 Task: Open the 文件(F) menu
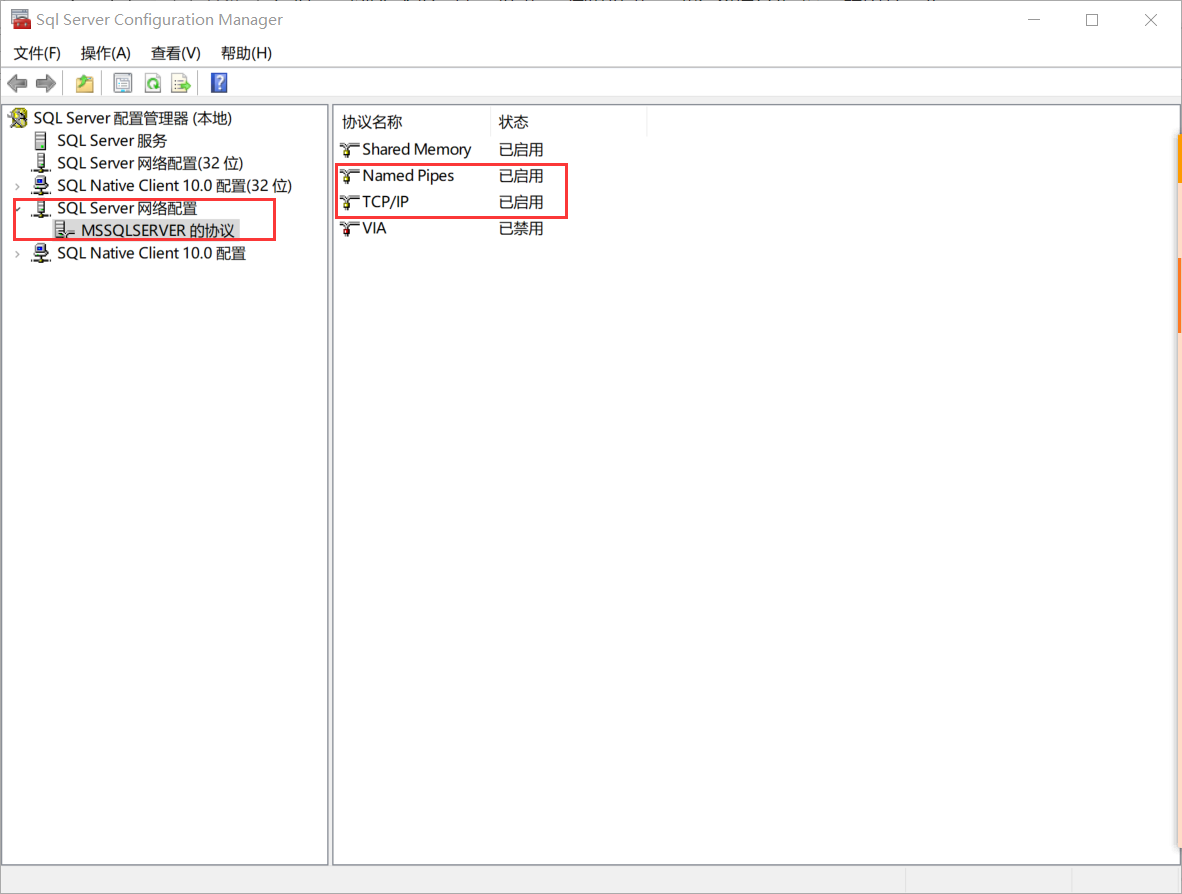tap(36, 53)
